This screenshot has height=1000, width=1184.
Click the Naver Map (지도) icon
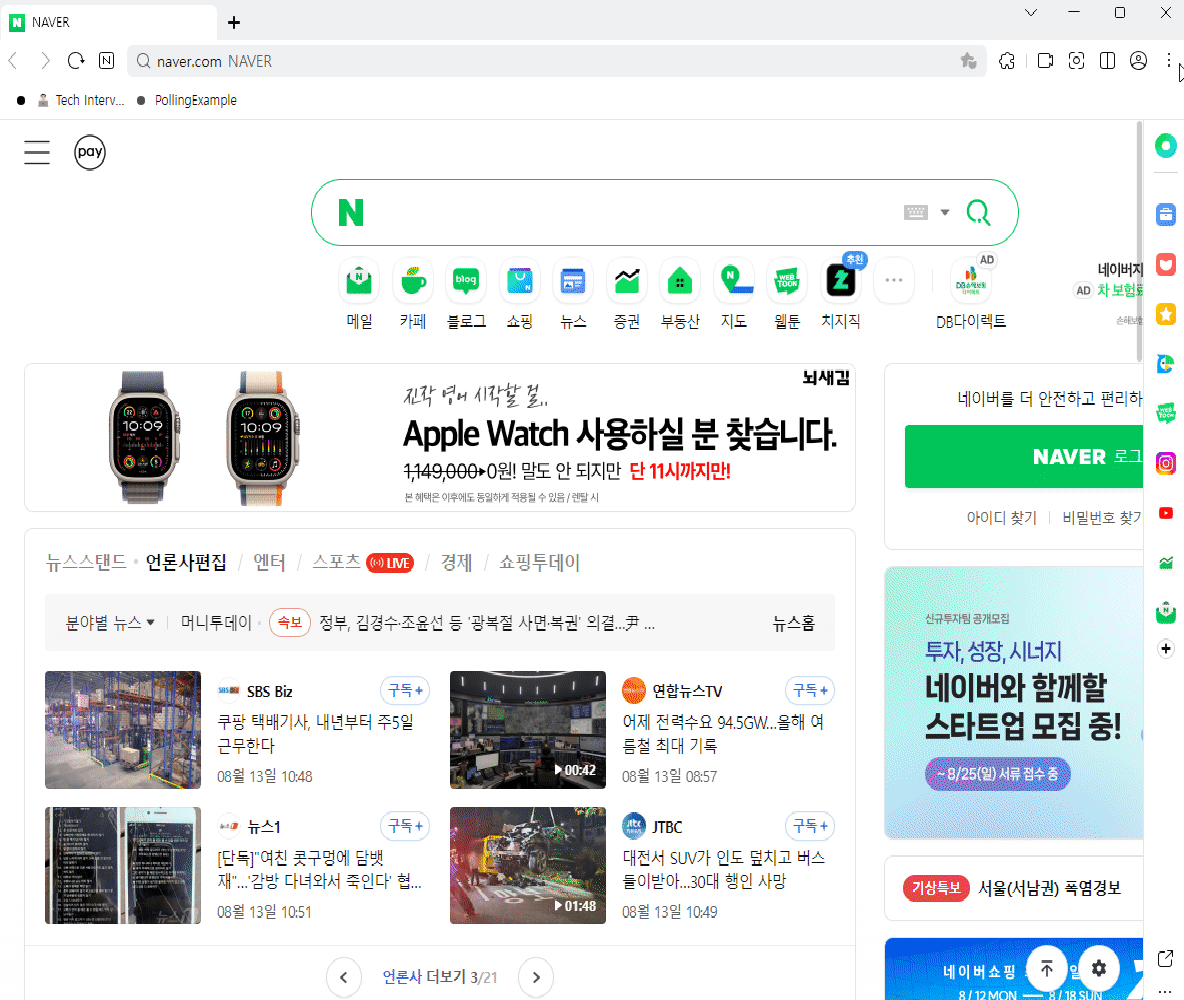pos(733,282)
